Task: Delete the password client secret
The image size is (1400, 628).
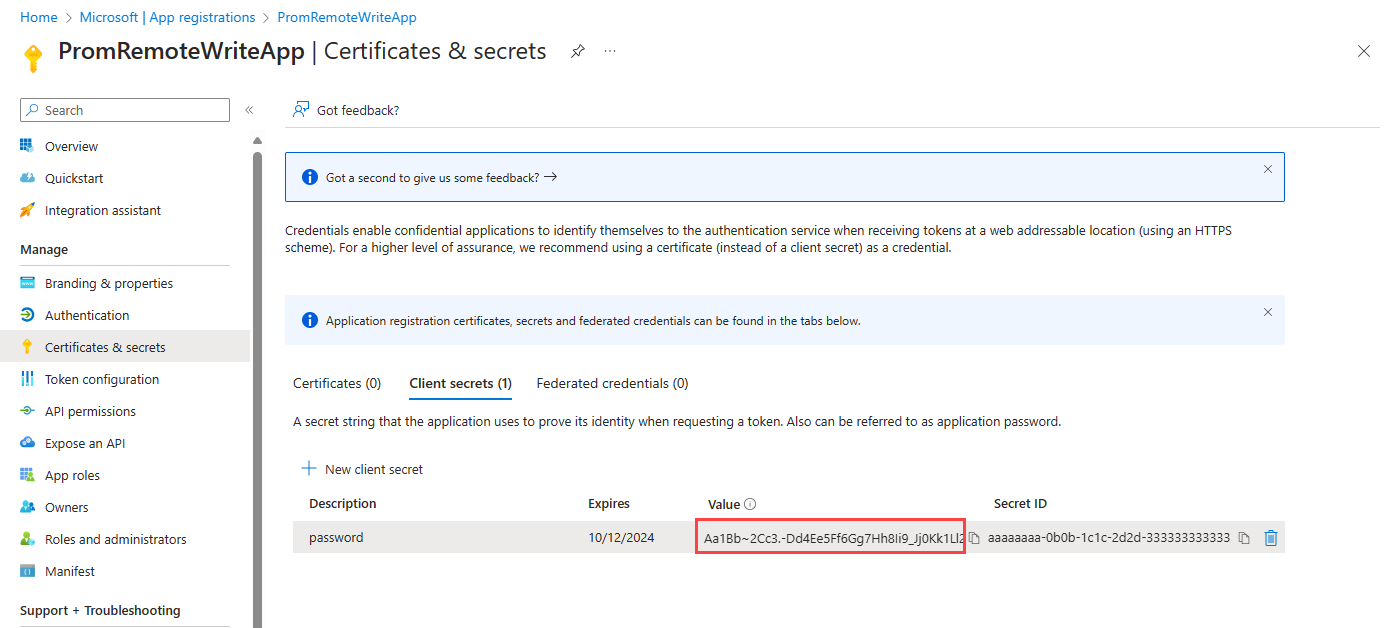Action: [1271, 538]
